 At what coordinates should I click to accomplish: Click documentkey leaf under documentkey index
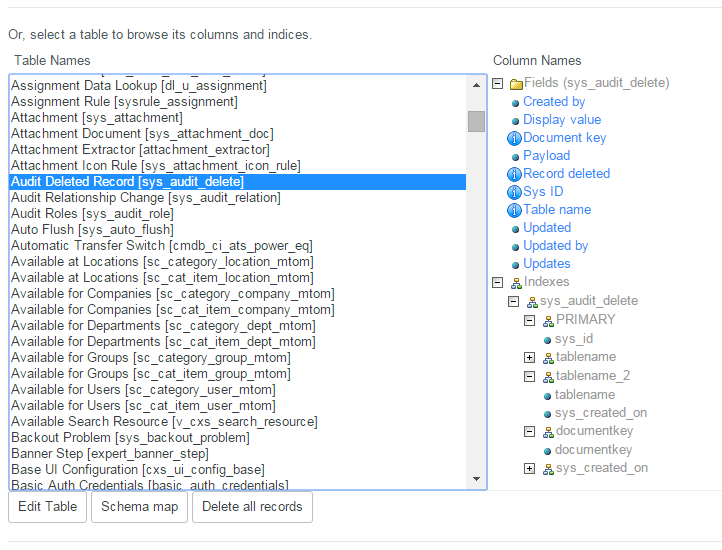tap(594, 450)
